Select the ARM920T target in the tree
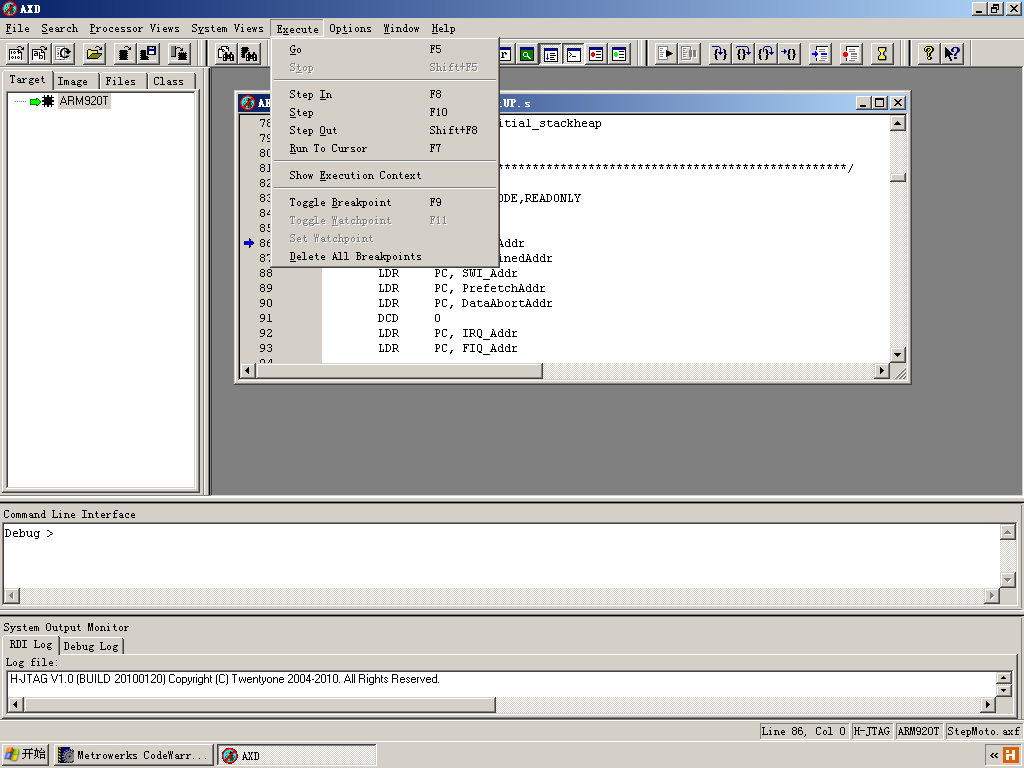This screenshot has height=768, width=1024. coord(84,101)
